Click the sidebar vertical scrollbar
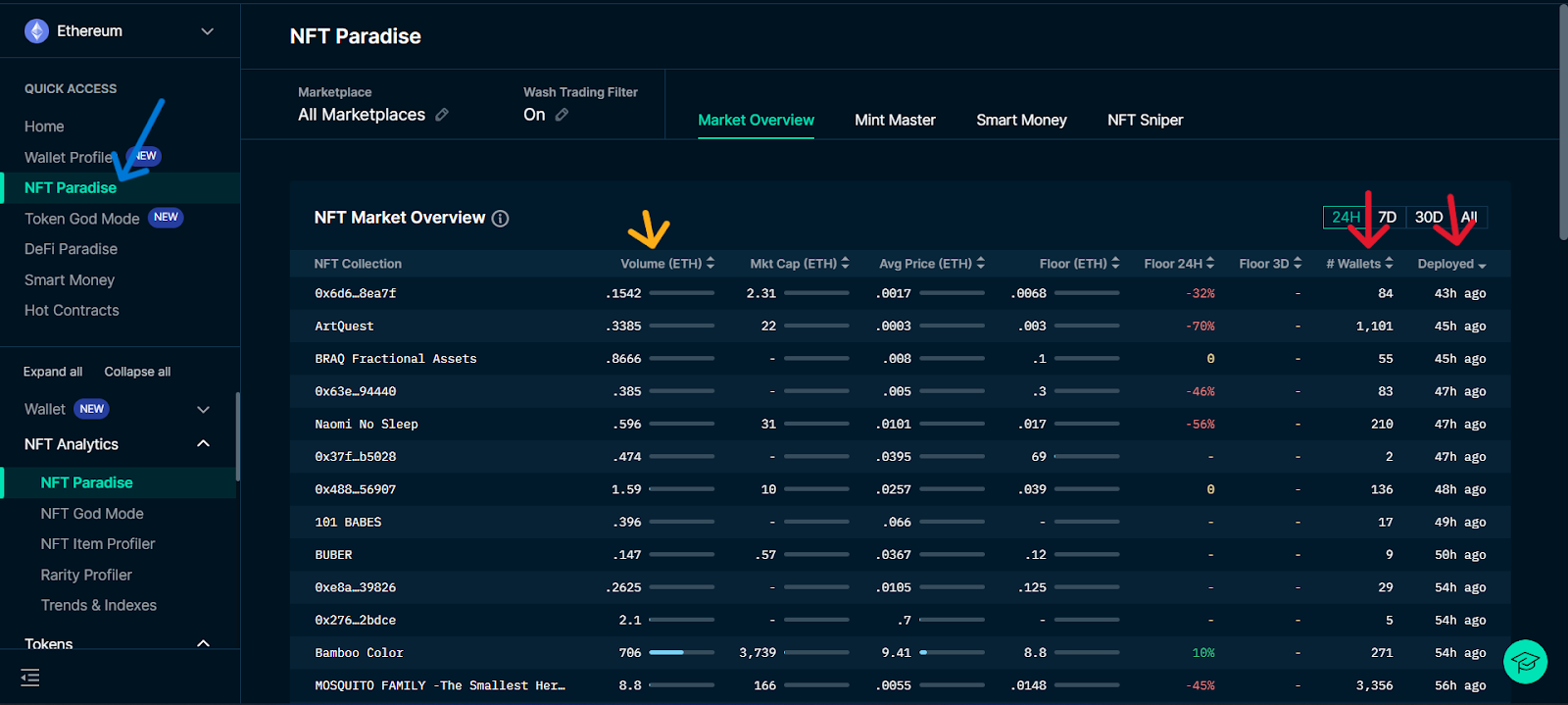The height and width of the screenshot is (705, 1568). click(x=238, y=436)
